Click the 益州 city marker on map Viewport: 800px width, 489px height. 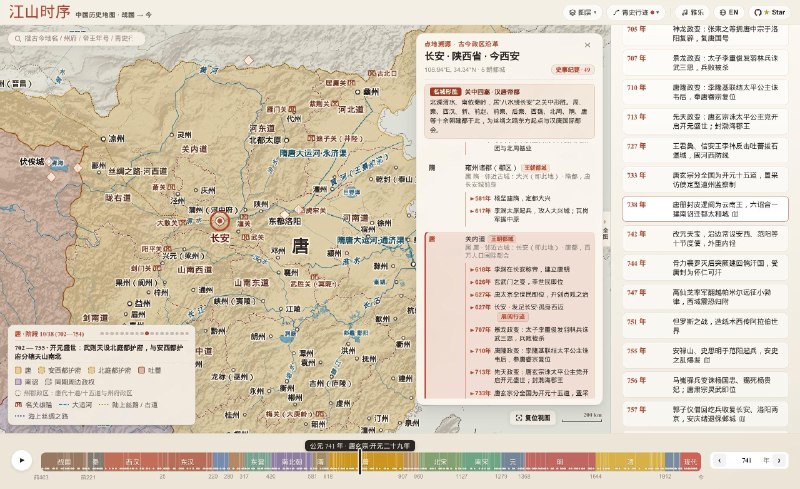pos(130,303)
